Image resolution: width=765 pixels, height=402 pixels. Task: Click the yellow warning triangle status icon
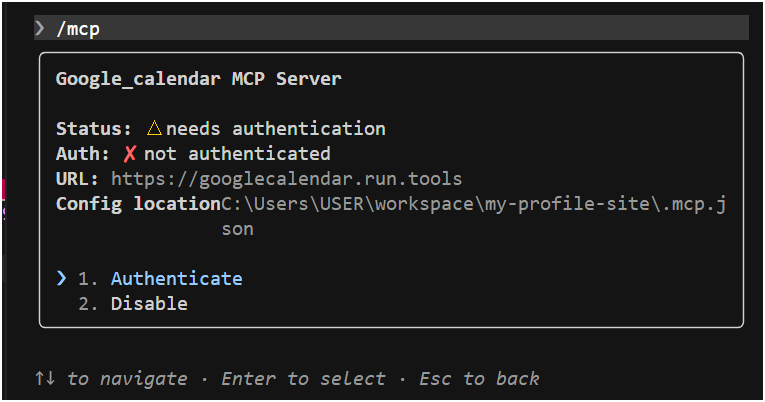[154, 129]
